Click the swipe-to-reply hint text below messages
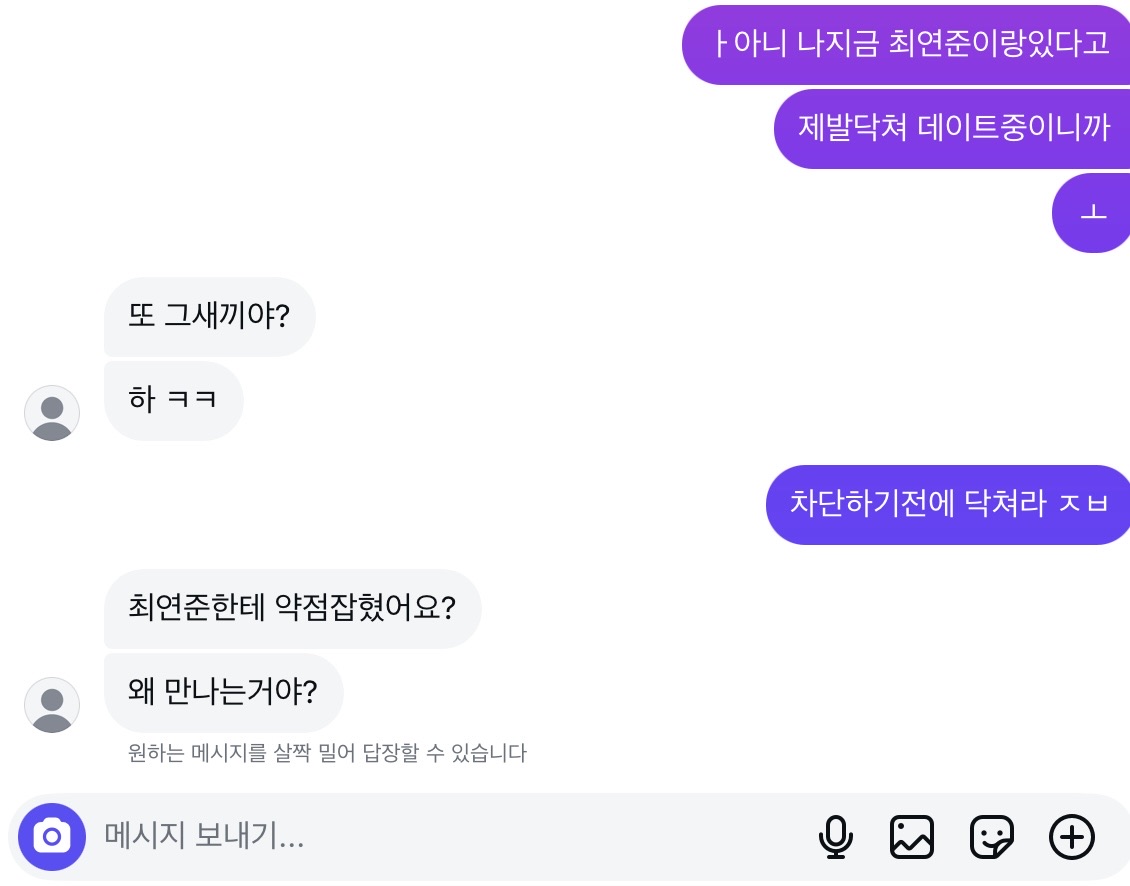Screen dimensions: 1130x886 pos(327,753)
